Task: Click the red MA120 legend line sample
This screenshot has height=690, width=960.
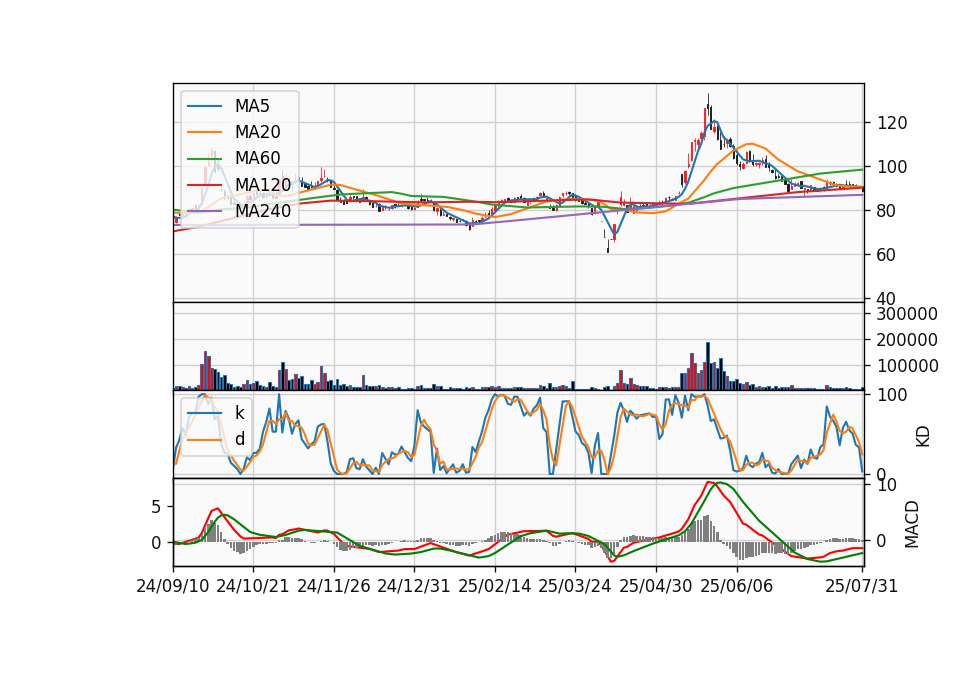Action: click(204, 185)
